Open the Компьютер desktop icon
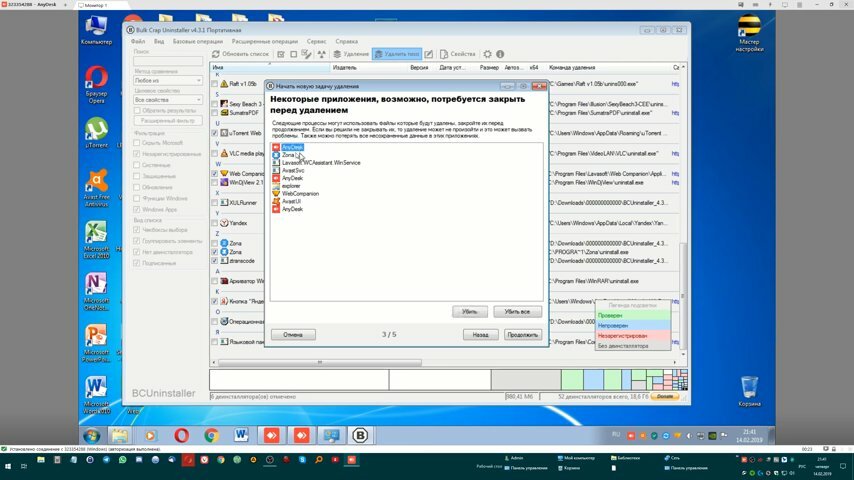This screenshot has height=480, width=854. (96, 30)
